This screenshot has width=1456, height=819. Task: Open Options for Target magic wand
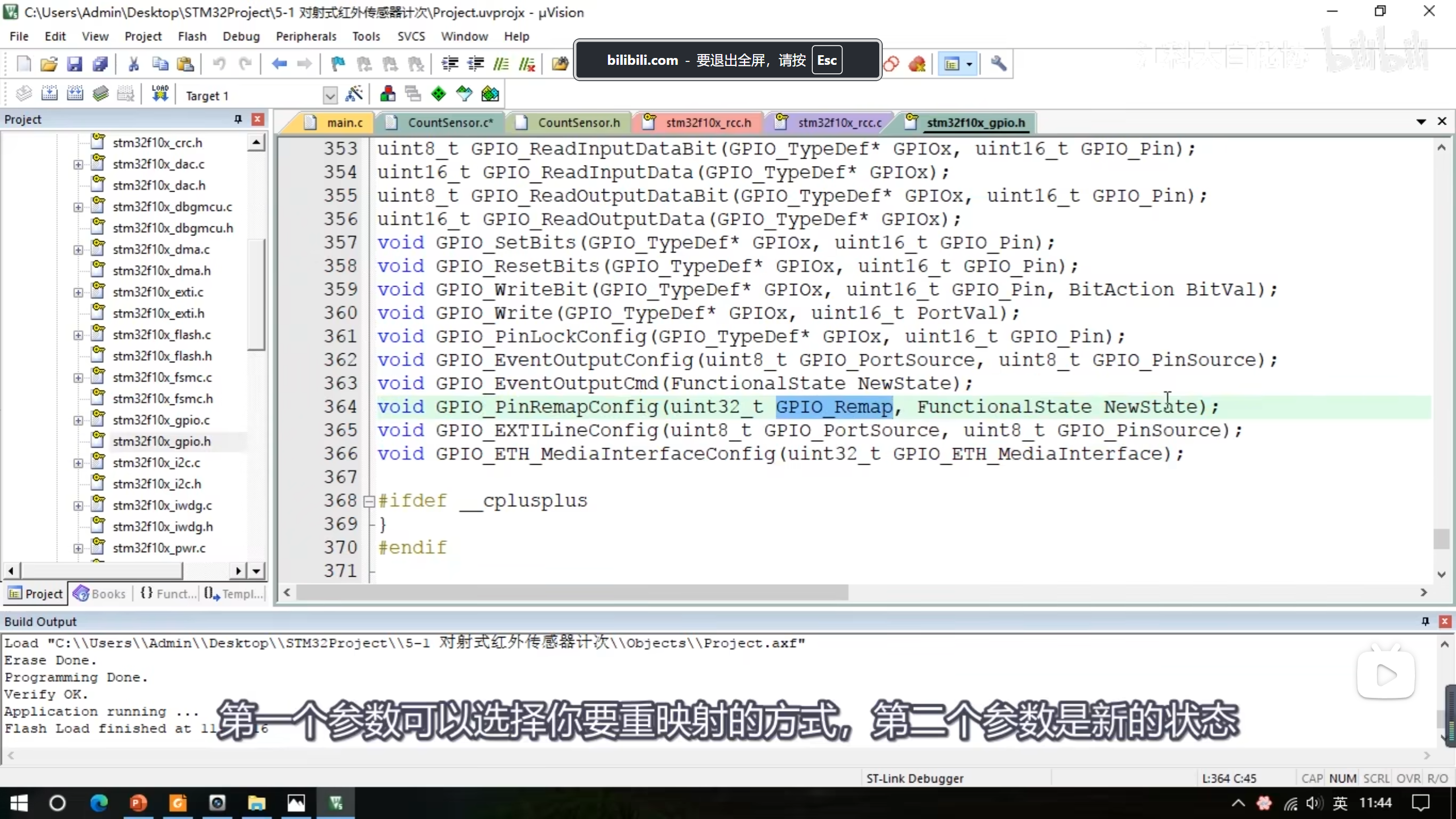tap(354, 94)
